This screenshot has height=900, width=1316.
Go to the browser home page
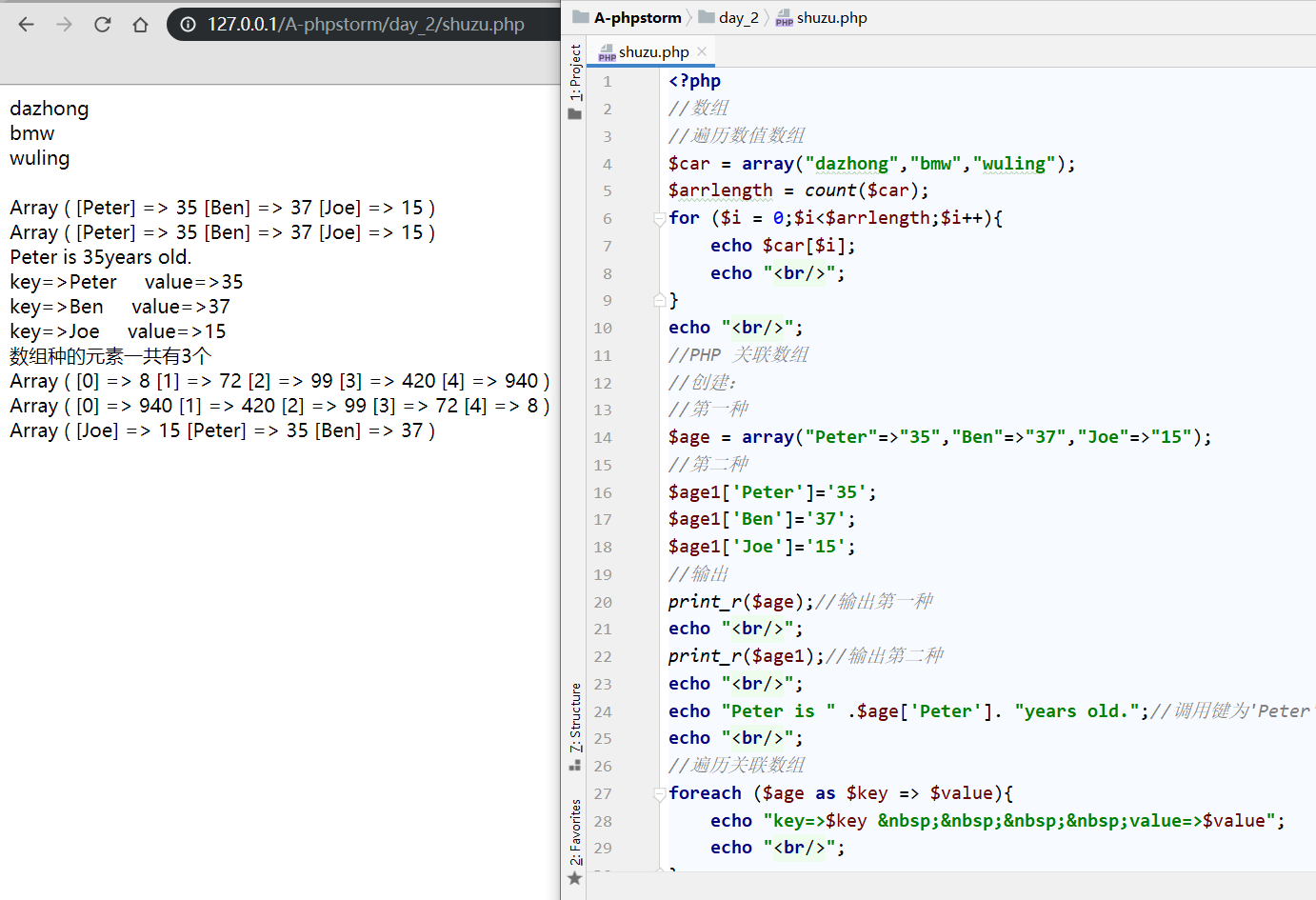coord(141,25)
